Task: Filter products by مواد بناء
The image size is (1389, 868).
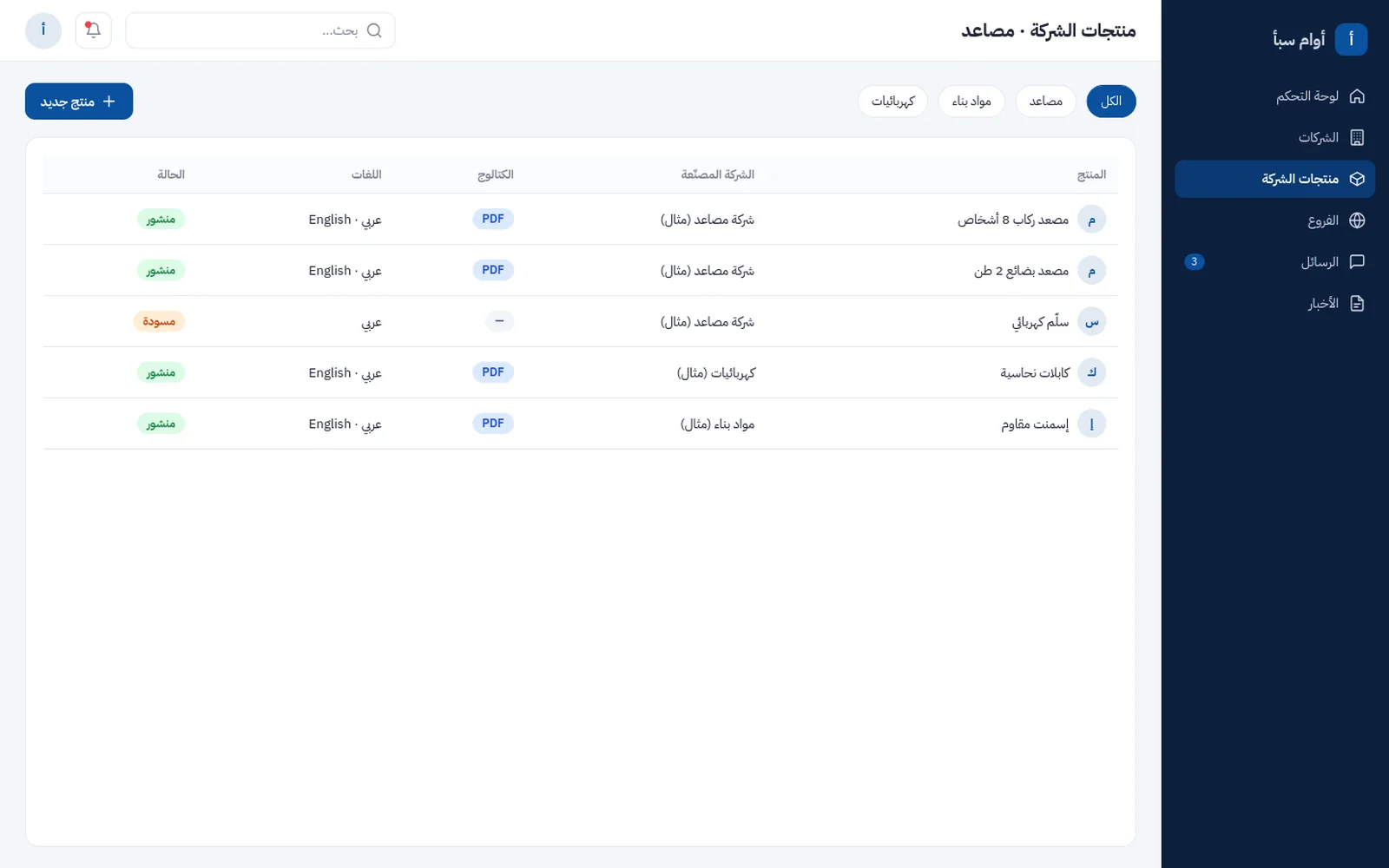Action: click(x=971, y=102)
